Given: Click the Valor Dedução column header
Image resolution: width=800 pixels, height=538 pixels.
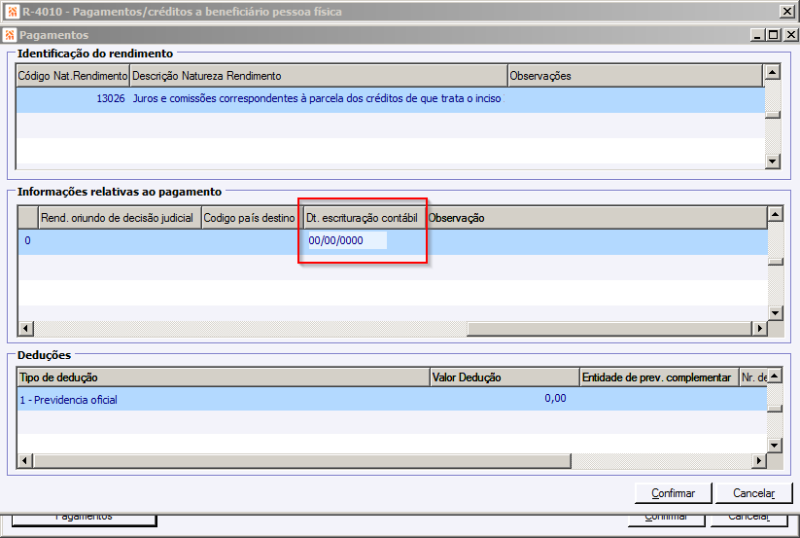Looking at the screenshot, I should (505, 377).
